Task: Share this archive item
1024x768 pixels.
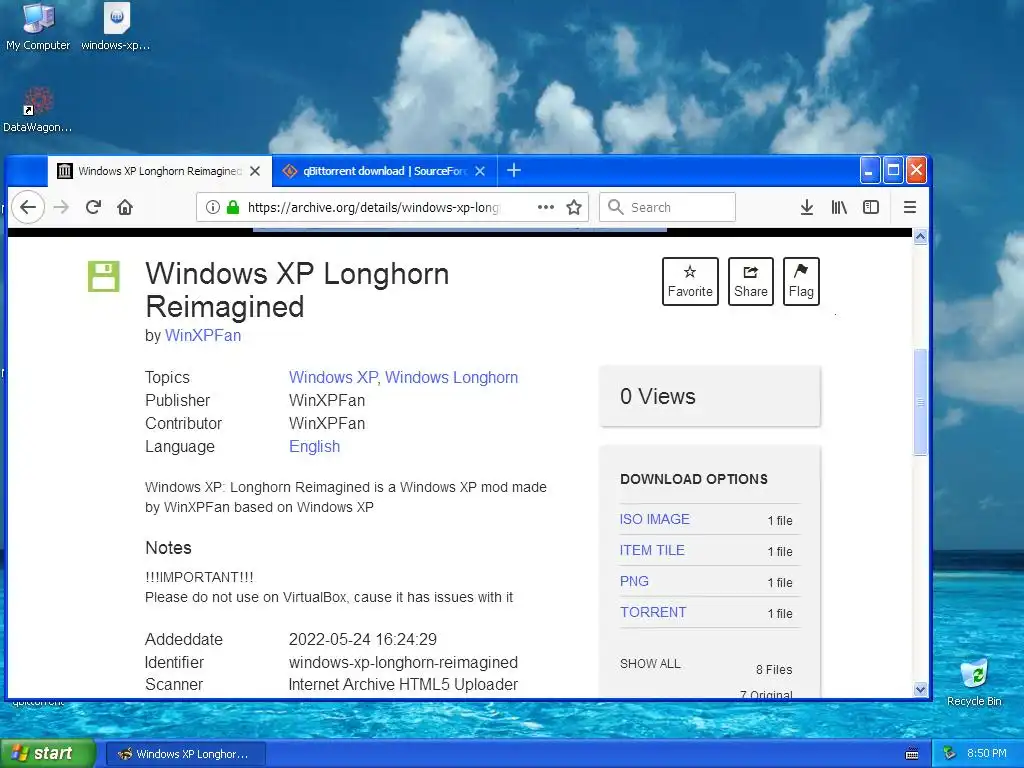Action: click(750, 281)
